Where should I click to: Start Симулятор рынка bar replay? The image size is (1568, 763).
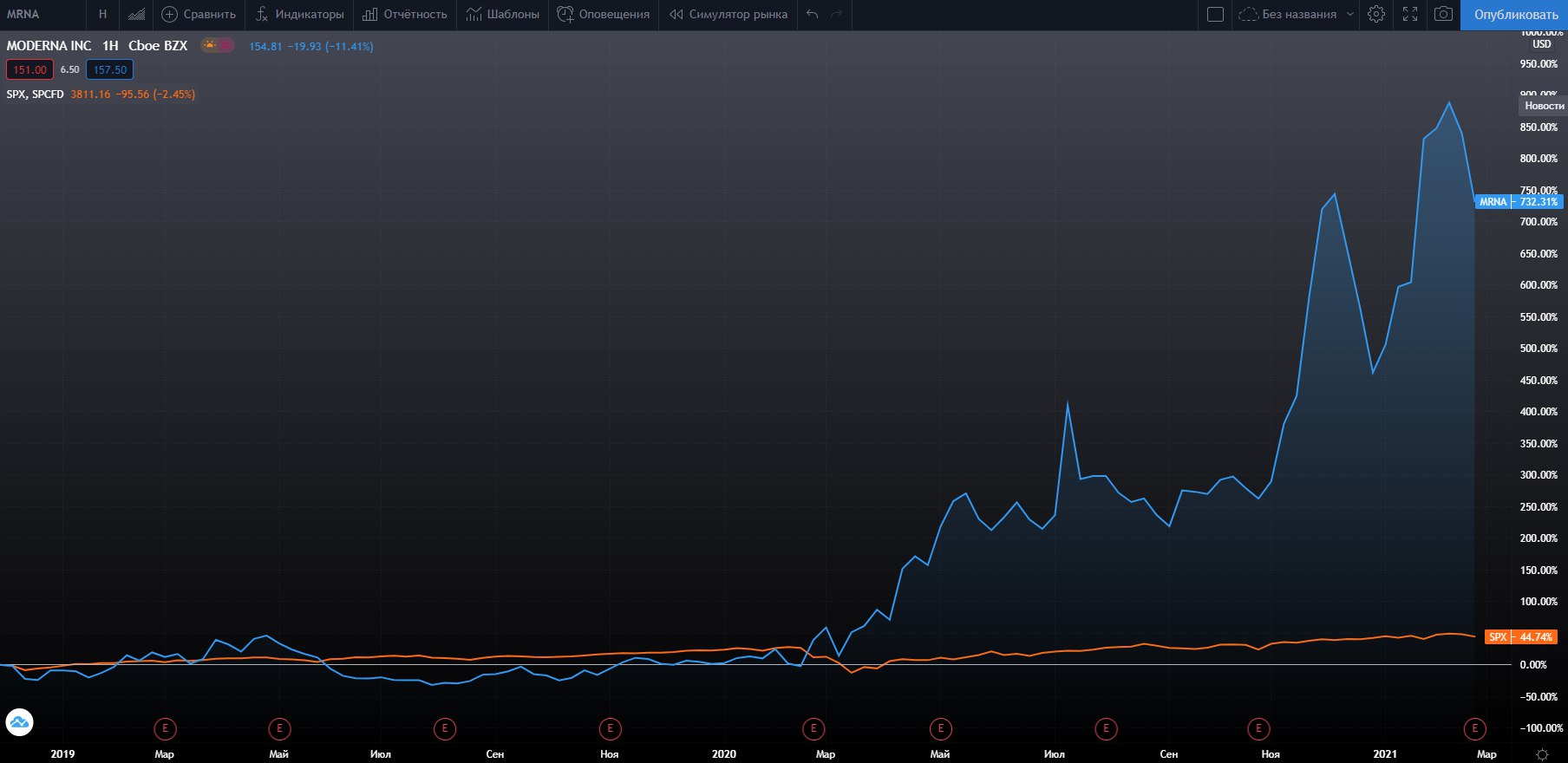pos(728,15)
